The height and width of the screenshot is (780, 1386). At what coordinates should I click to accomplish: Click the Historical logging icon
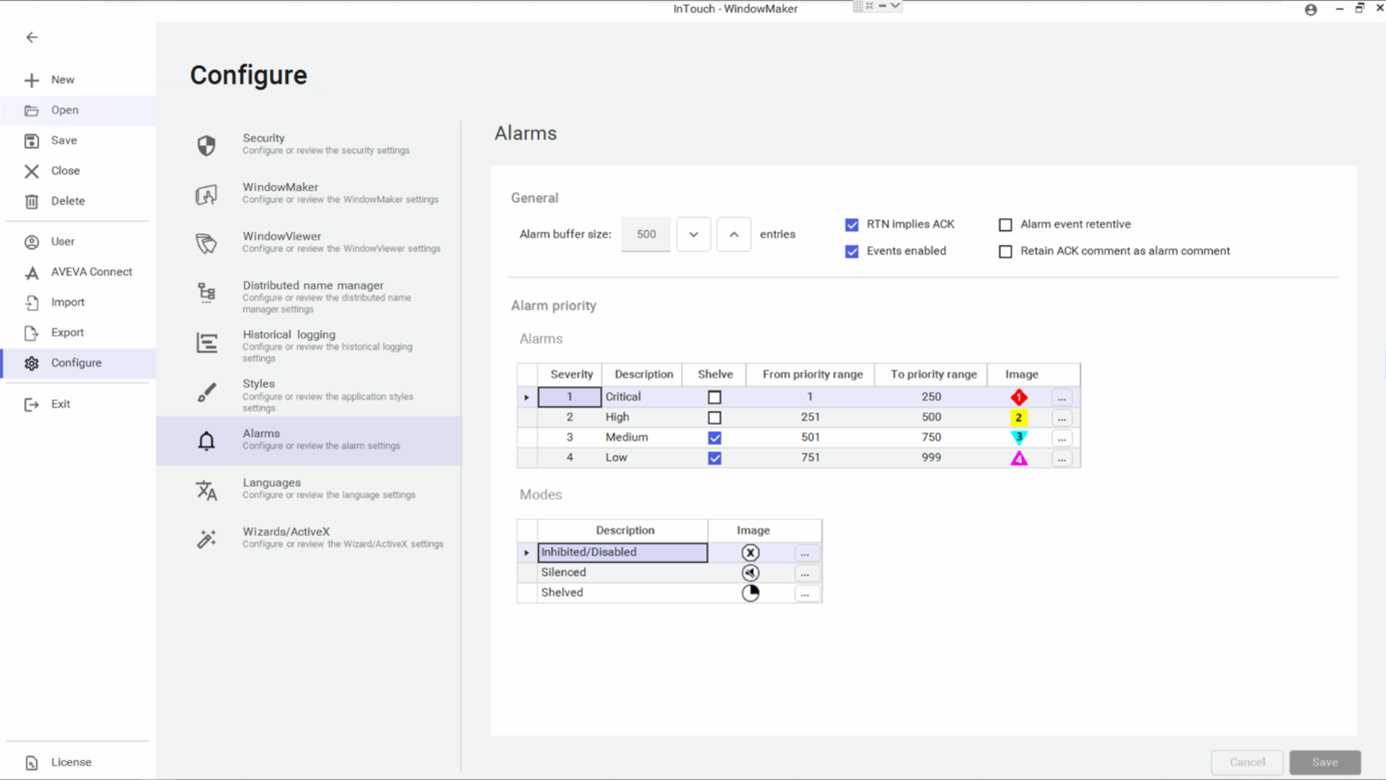(x=207, y=343)
